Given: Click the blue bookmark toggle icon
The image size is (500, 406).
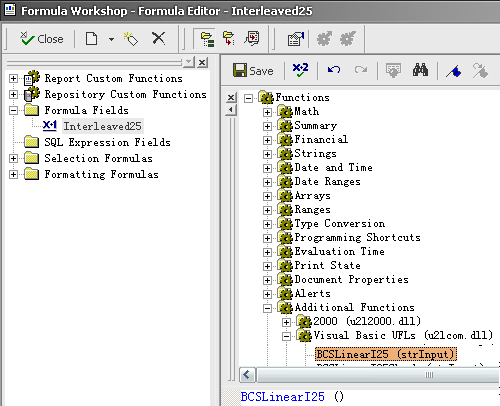Looking at the screenshot, I should coord(454,71).
